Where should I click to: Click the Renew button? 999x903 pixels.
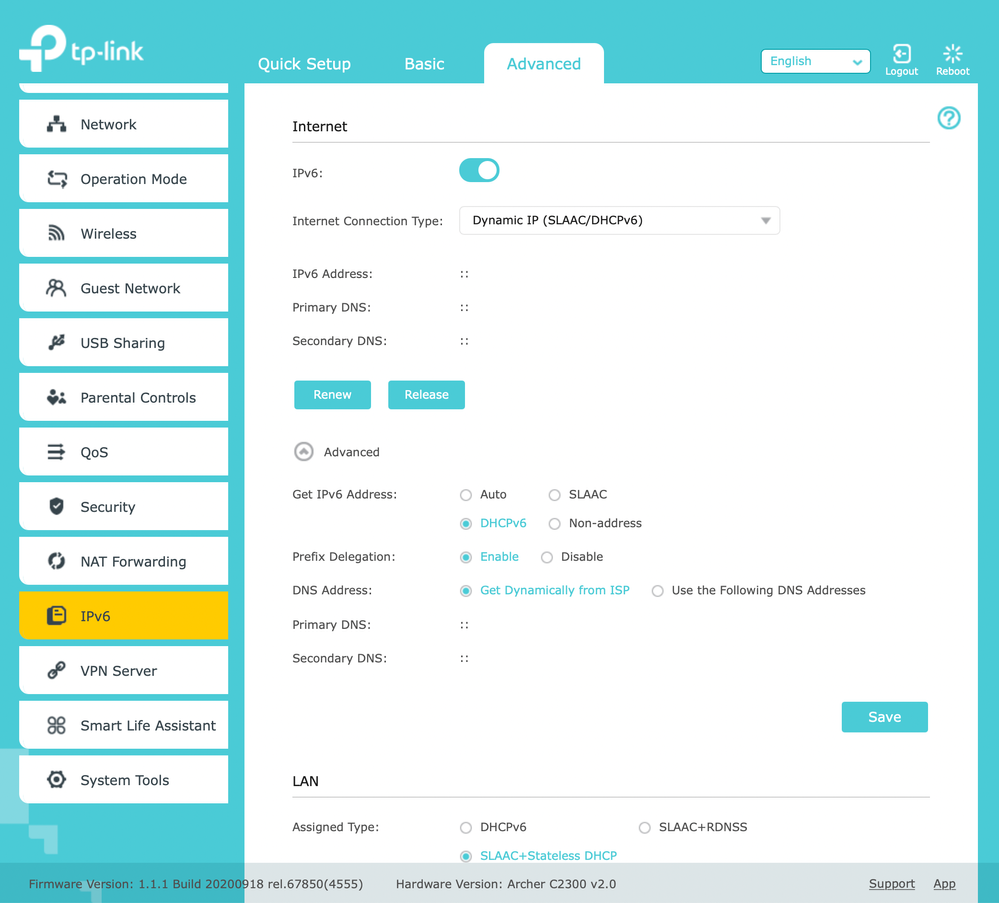[x=332, y=395]
